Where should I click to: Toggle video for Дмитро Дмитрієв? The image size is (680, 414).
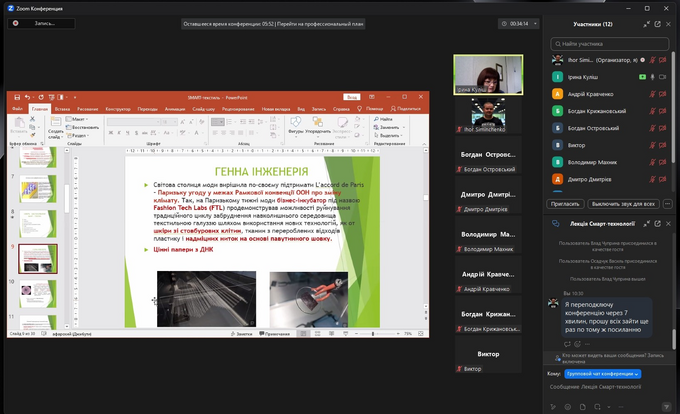664,181
